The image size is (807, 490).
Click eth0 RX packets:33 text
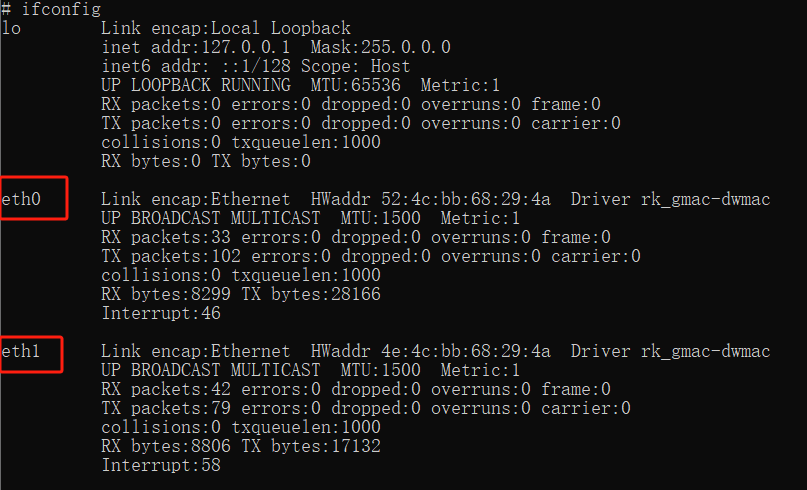pyautogui.click(x=166, y=237)
